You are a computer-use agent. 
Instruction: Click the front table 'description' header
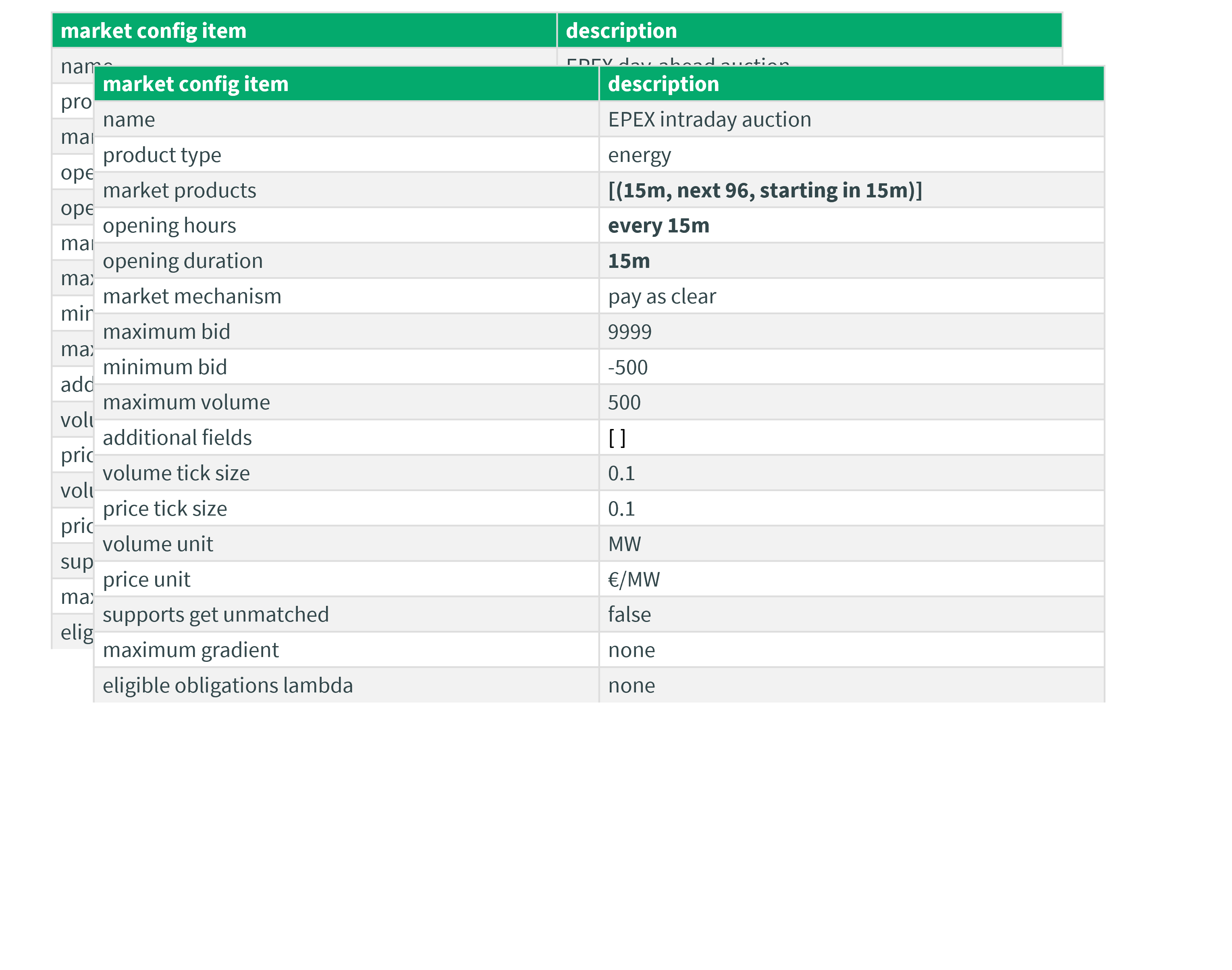tap(663, 84)
